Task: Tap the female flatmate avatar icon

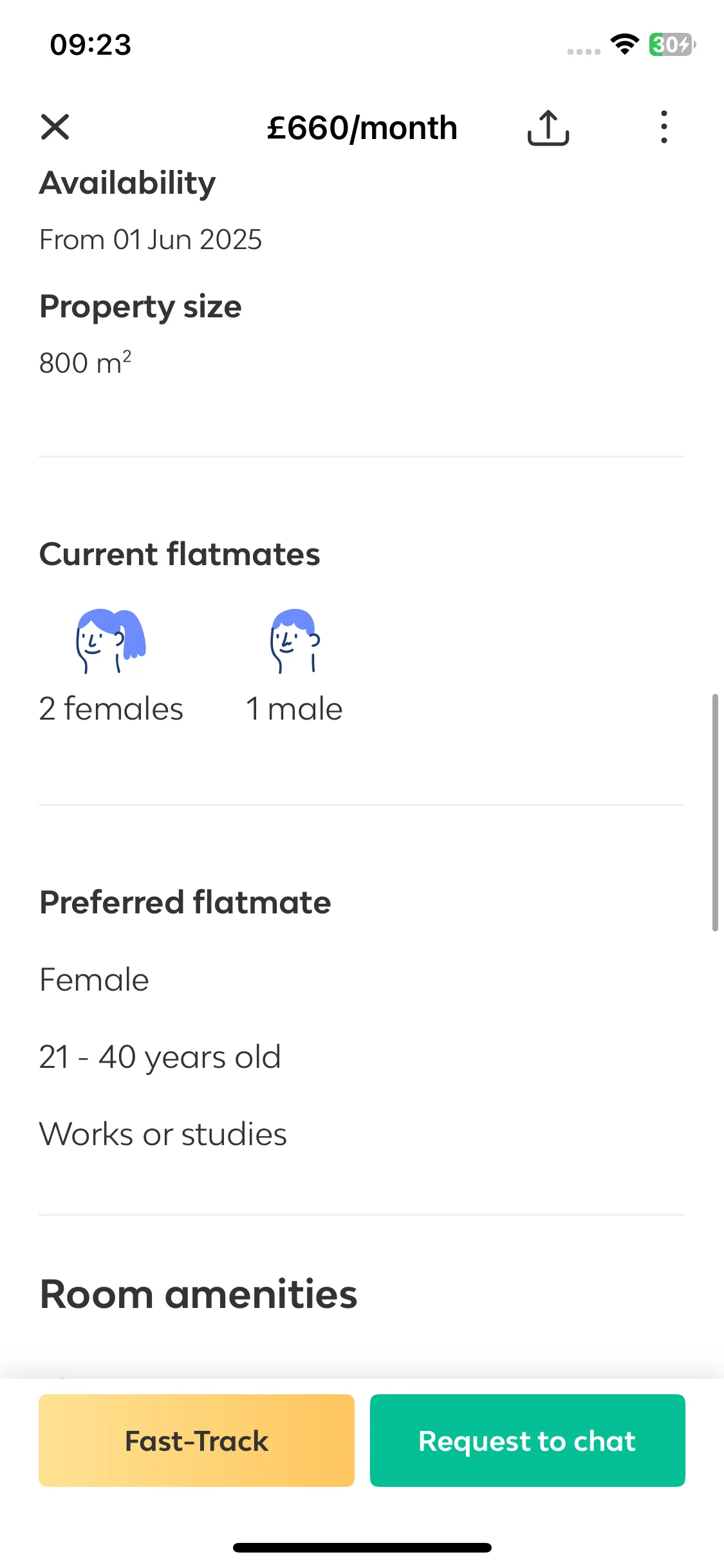Action: click(111, 641)
